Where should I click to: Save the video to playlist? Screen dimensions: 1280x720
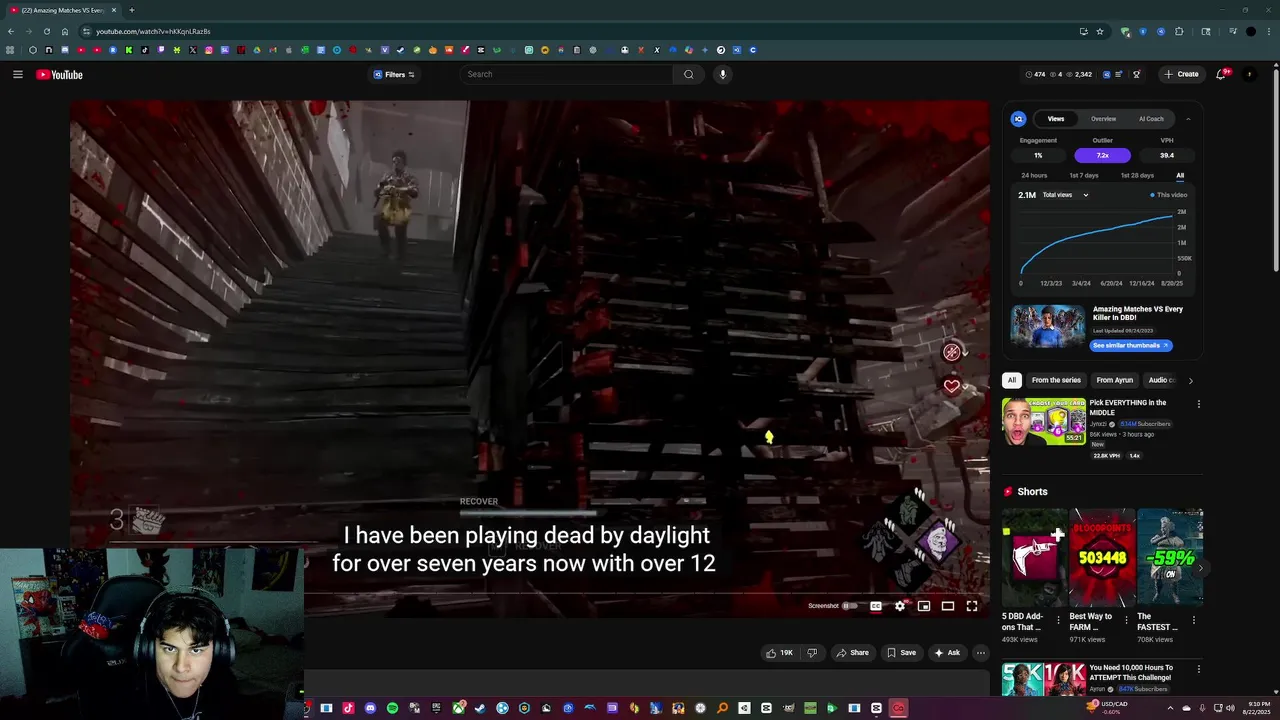901,653
